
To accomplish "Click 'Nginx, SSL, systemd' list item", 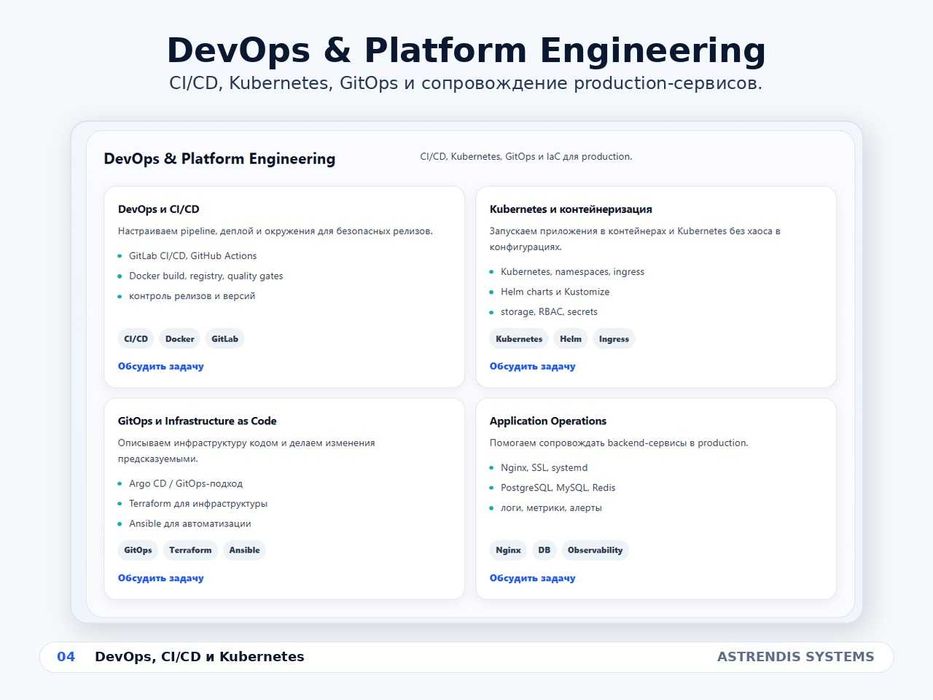I will click(544, 468).
